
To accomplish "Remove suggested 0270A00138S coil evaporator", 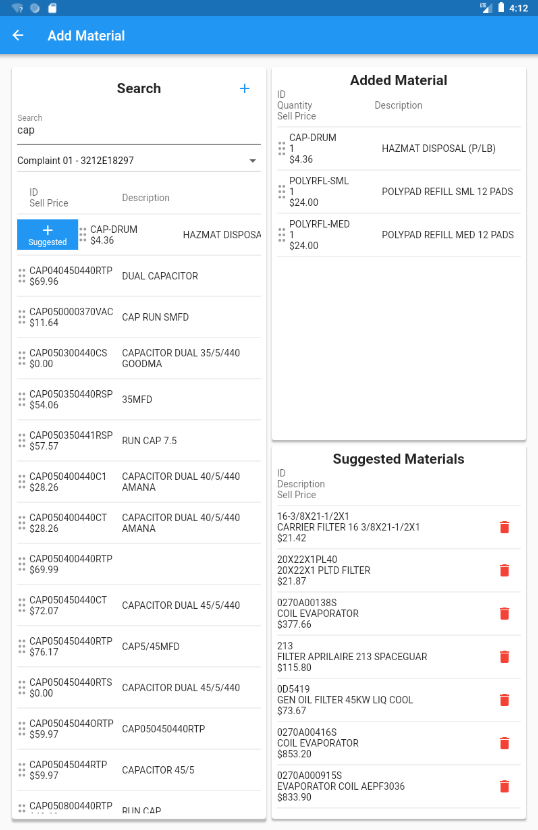I will click(x=505, y=614).
